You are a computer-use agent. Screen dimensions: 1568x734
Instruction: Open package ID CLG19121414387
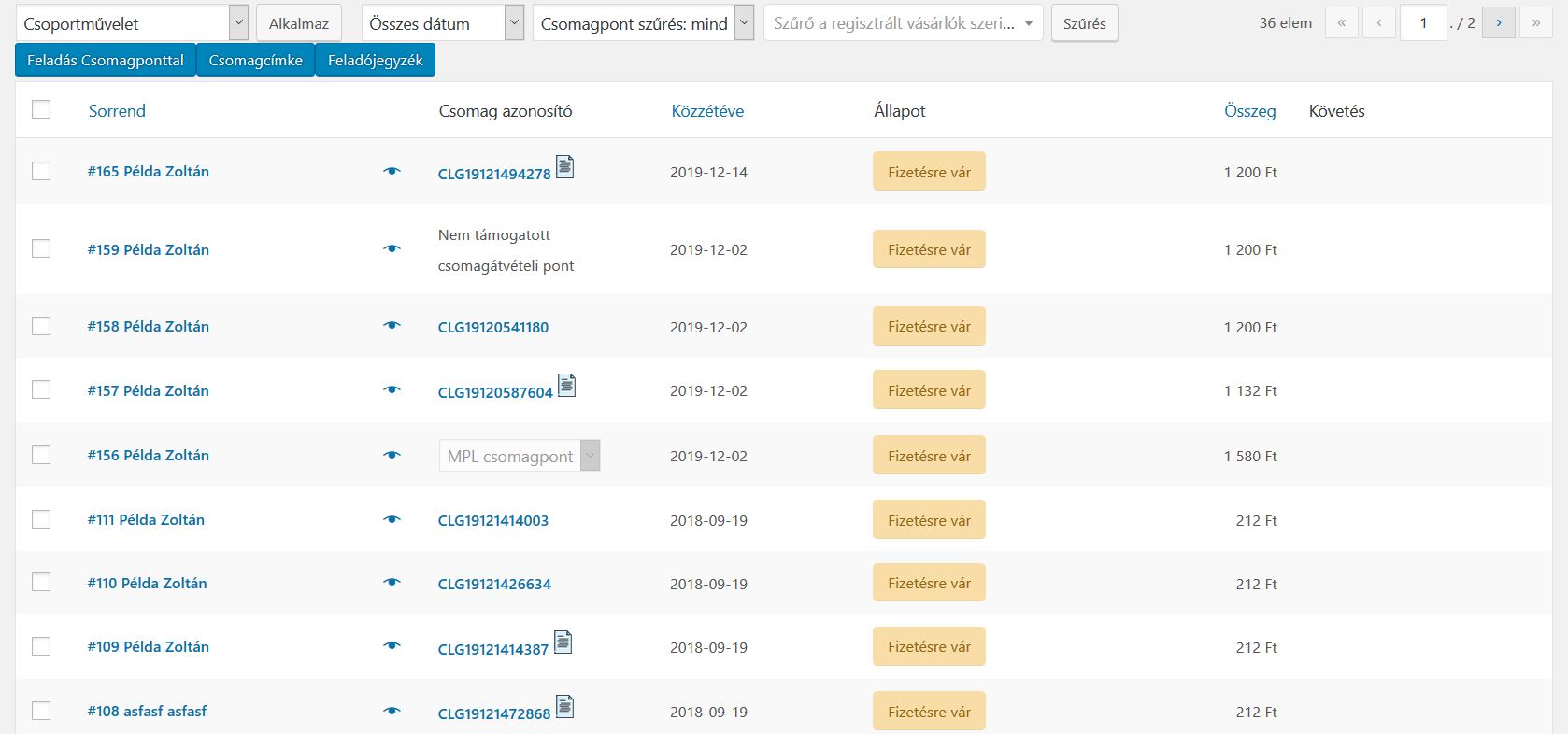tap(493, 649)
